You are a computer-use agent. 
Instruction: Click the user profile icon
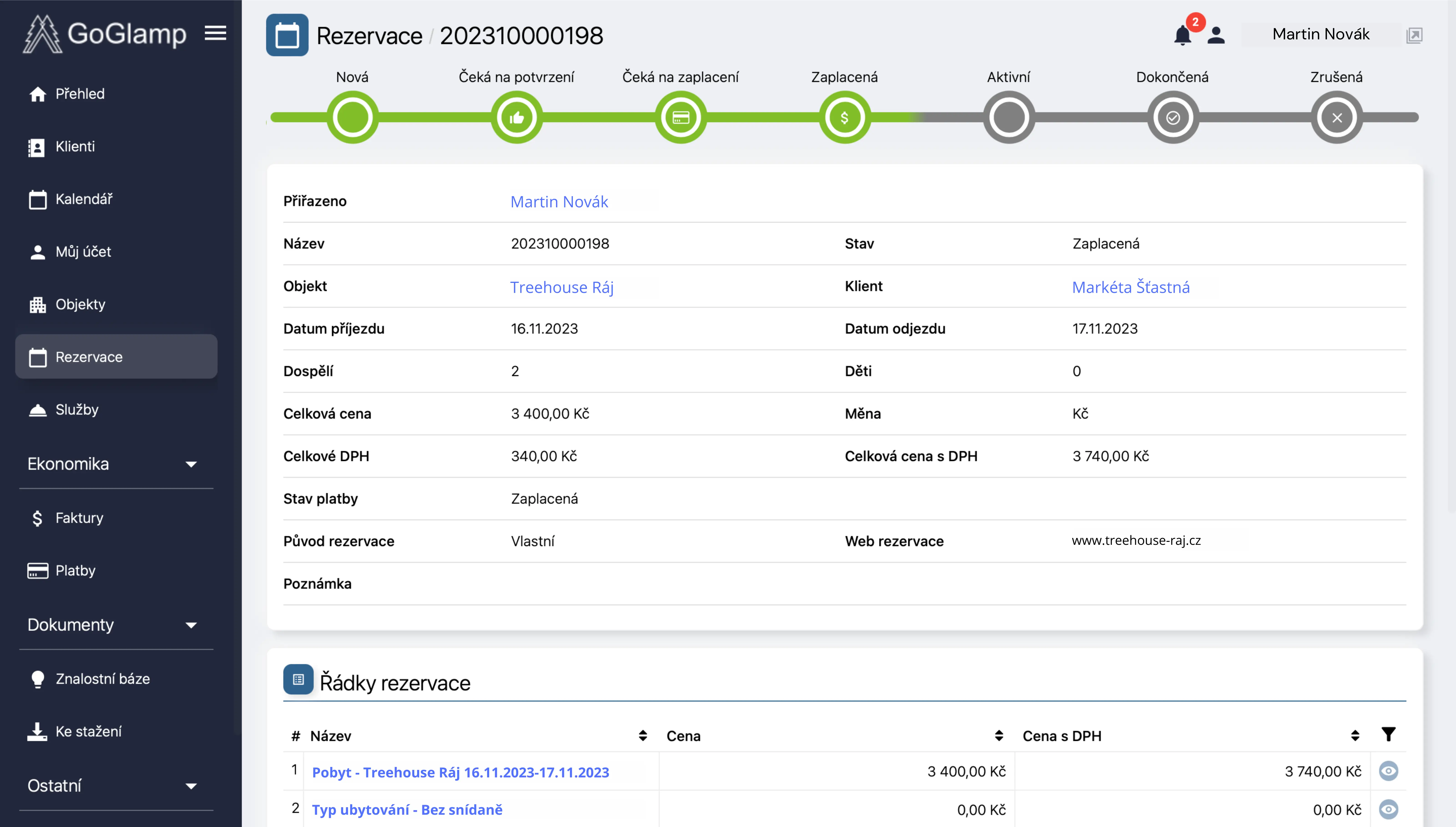[1216, 35]
